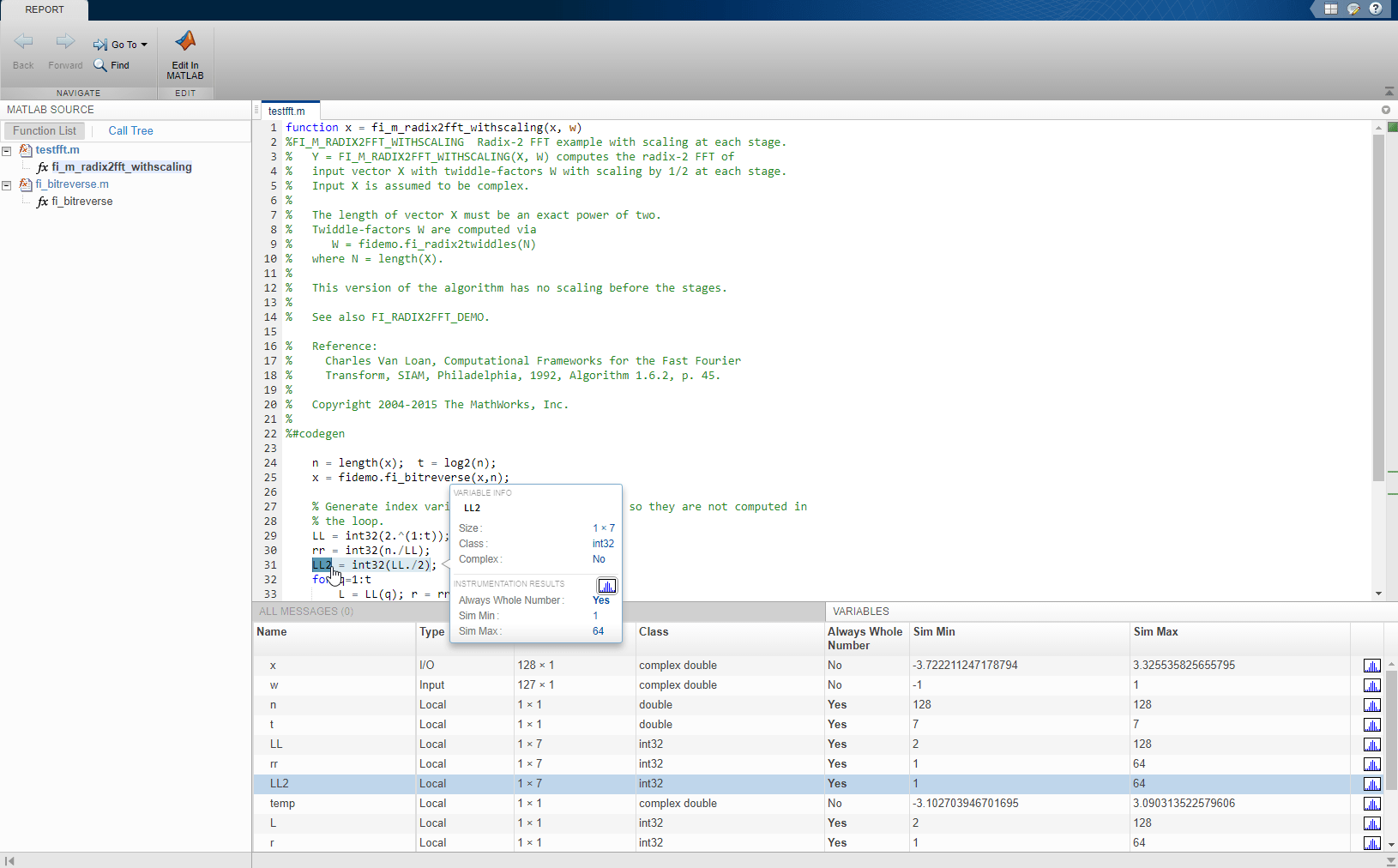Click the layout grid icon in title bar

coord(1330,9)
